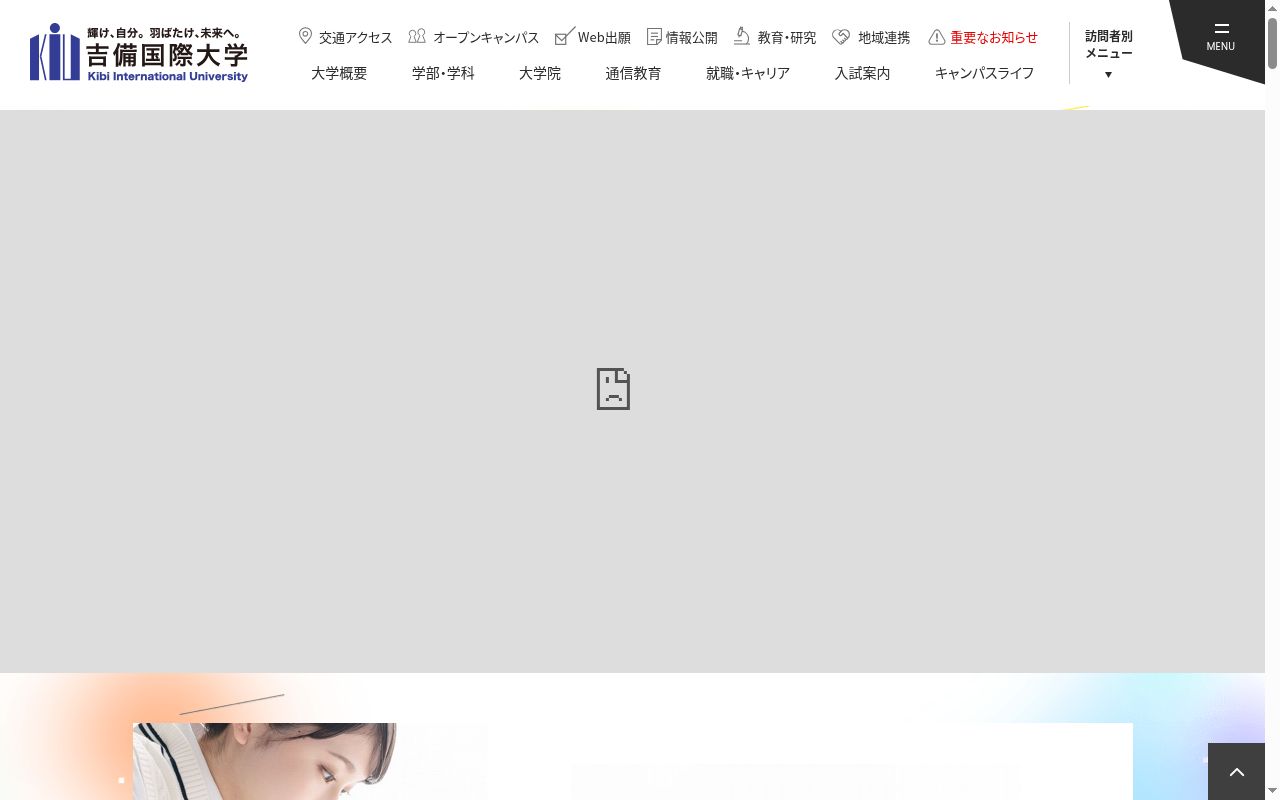Open the 学部・学科 menu

pyautogui.click(x=443, y=73)
